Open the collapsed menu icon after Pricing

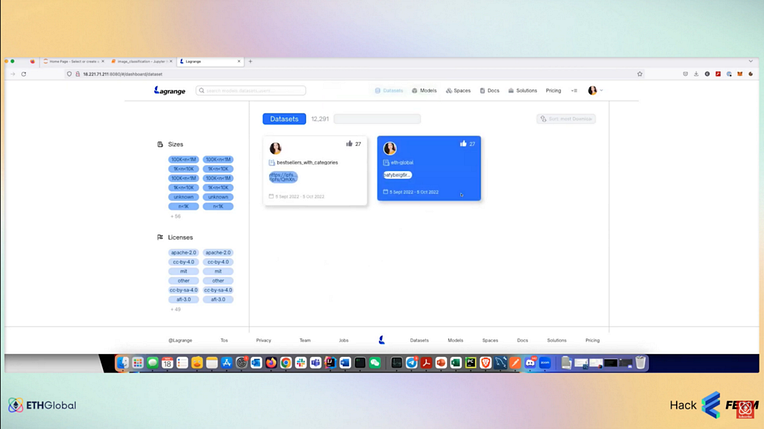(x=574, y=91)
